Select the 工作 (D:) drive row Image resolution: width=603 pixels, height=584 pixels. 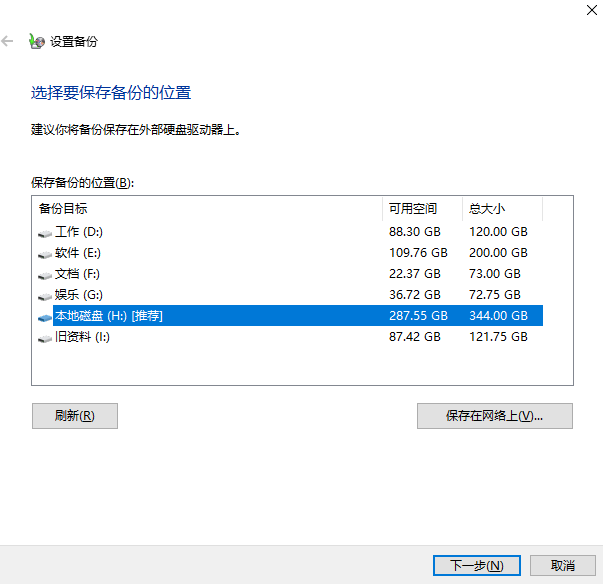point(290,231)
